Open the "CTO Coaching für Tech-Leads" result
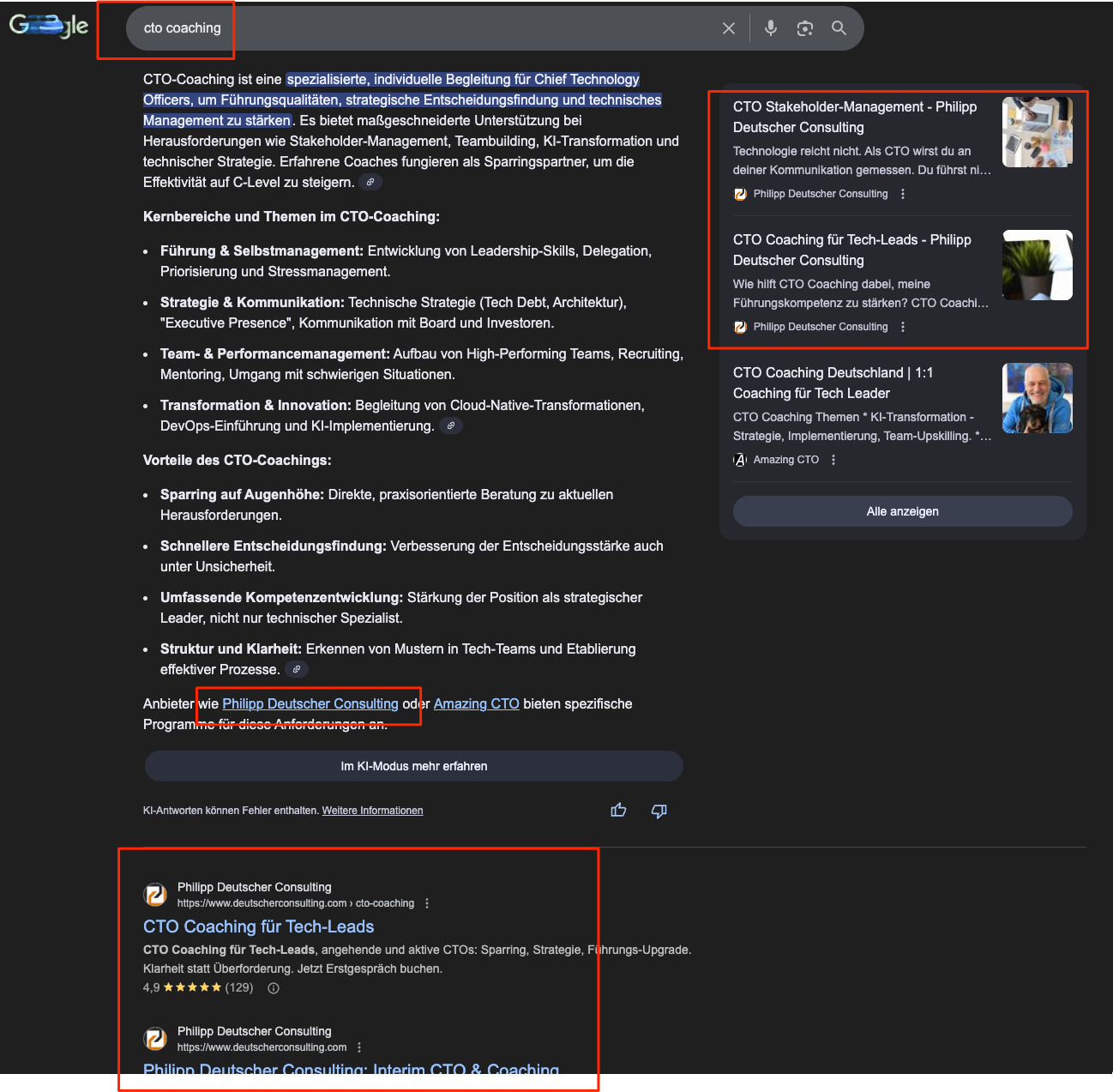1113x1092 pixels. pos(258,926)
